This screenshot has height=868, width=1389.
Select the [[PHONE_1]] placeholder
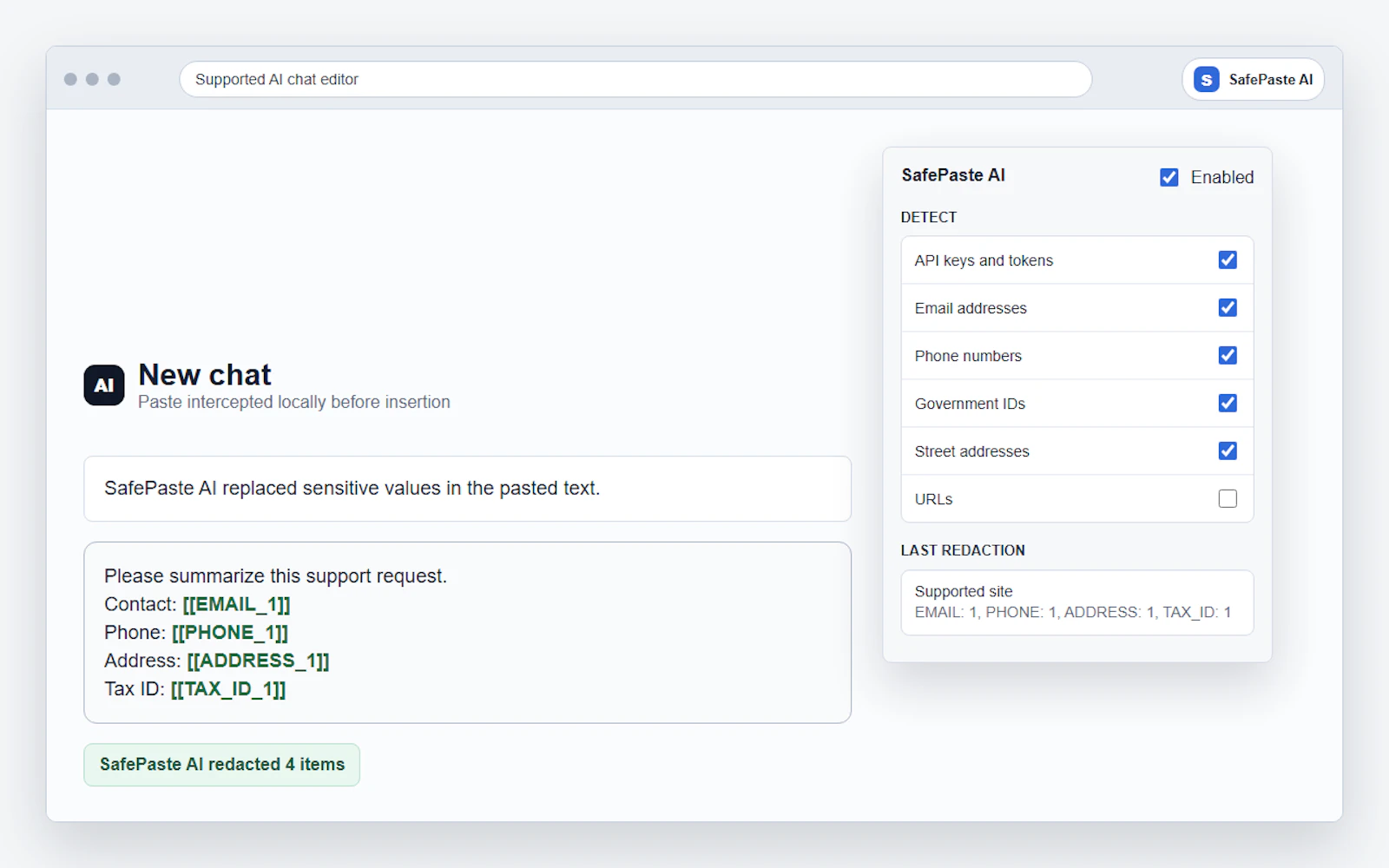tap(230, 633)
